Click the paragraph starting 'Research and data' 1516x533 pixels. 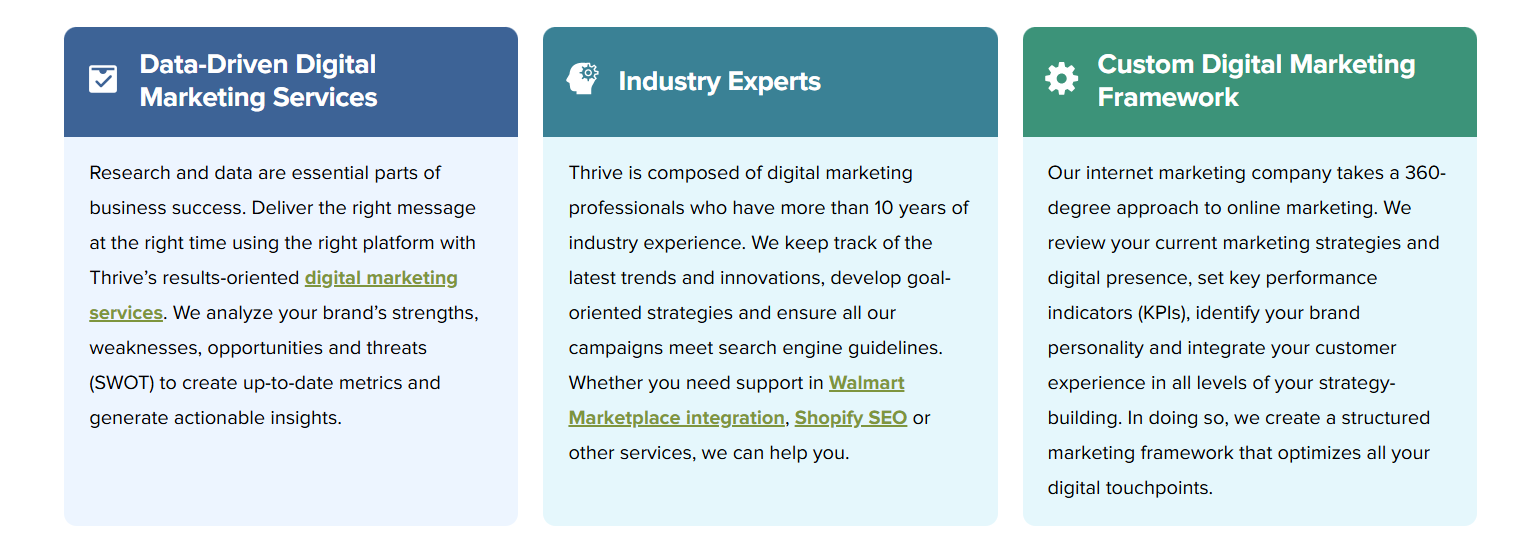(285, 295)
